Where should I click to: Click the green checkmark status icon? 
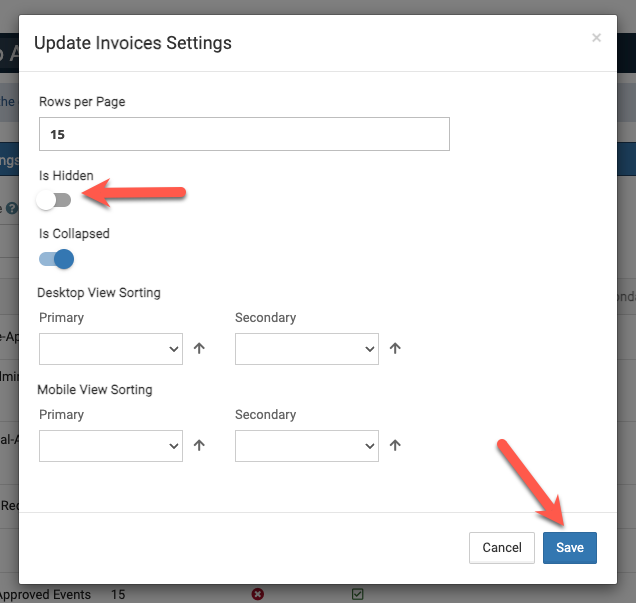point(357,594)
